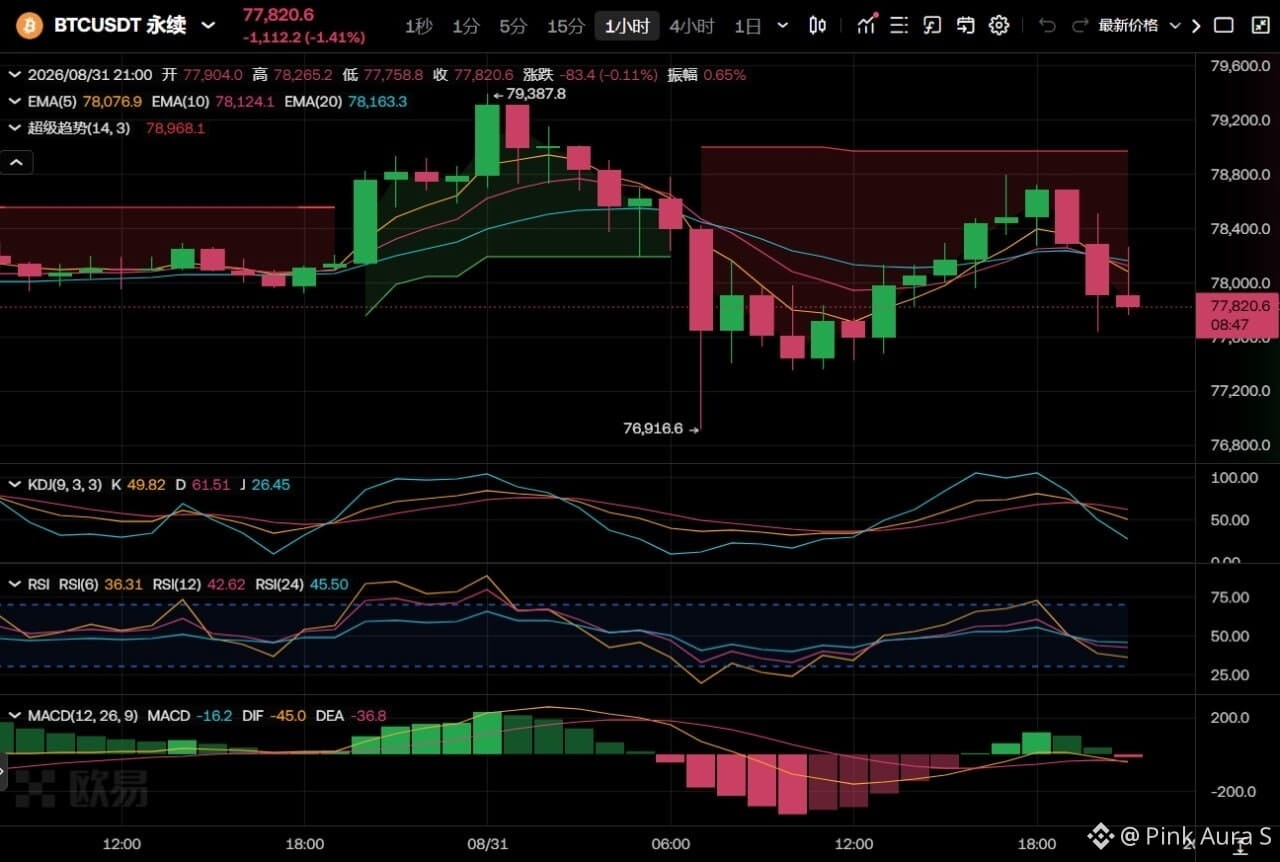Click the MACD DIF value -45.0

[x=288, y=715]
